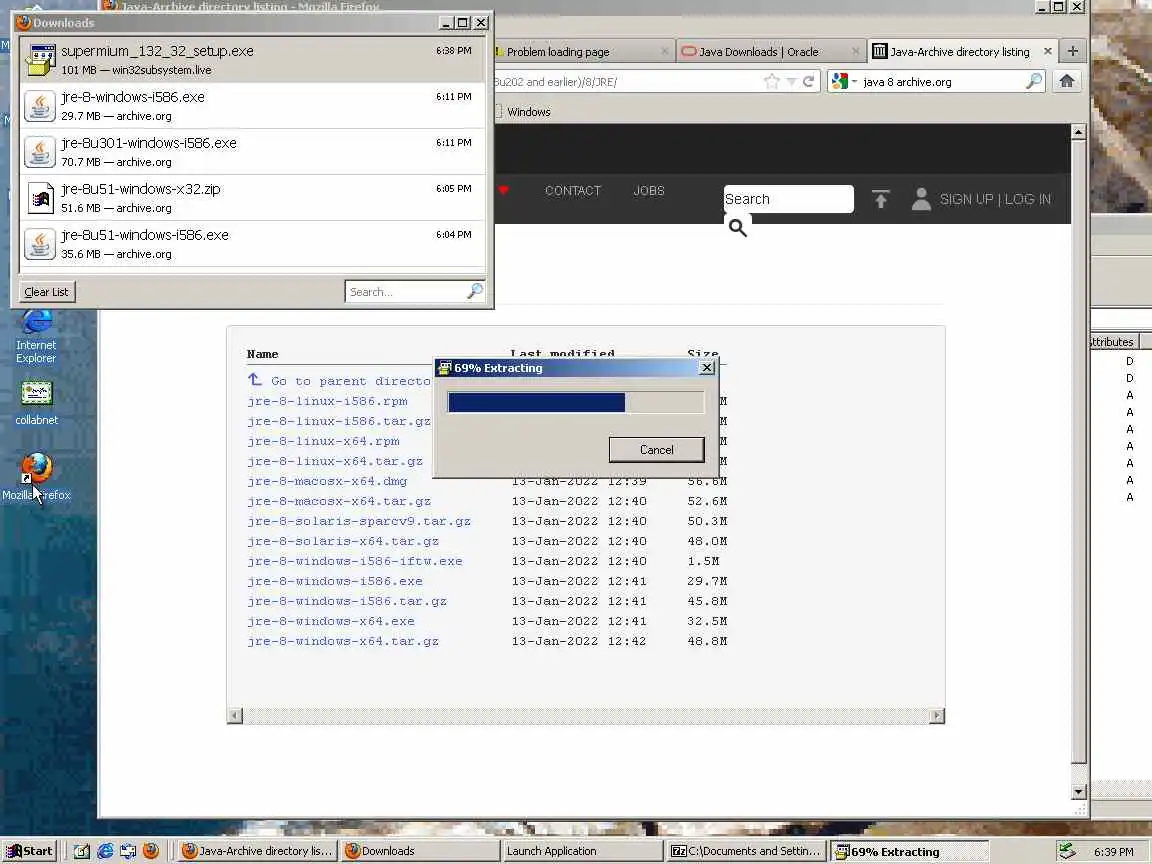Image resolution: width=1152 pixels, height=864 pixels.
Task: Click the Windows bookmark in bookmarks toolbar
Action: [x=528, y=112]
